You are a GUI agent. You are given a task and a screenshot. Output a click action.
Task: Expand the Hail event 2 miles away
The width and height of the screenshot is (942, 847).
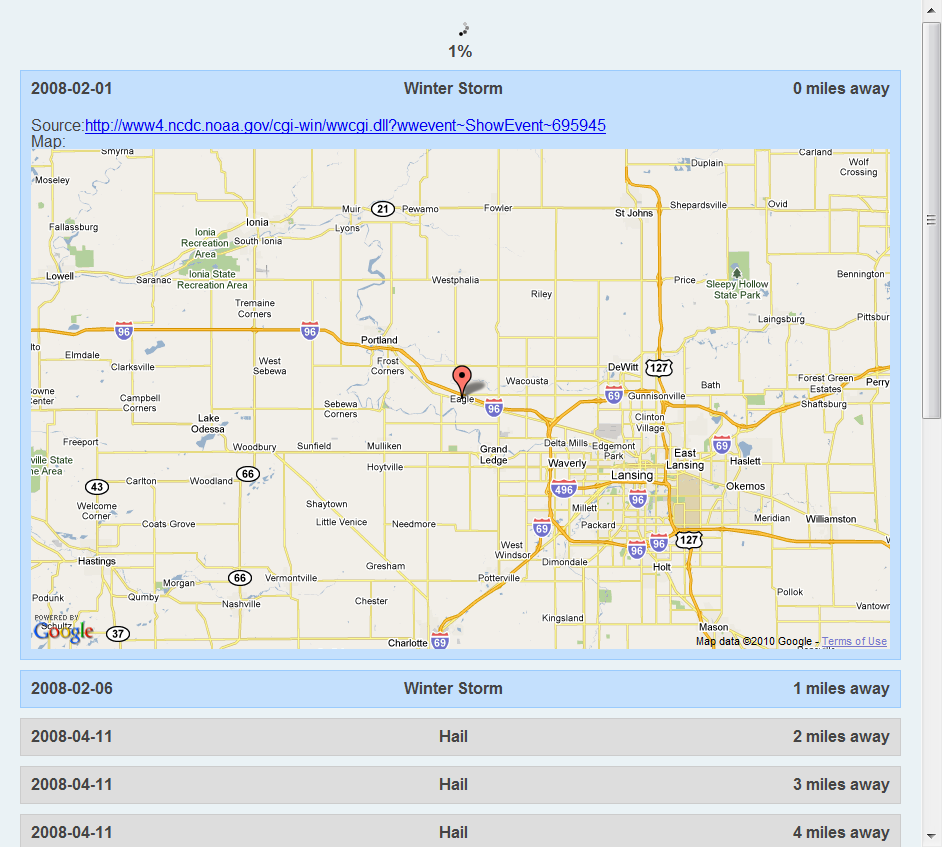[x=460, y=737]
